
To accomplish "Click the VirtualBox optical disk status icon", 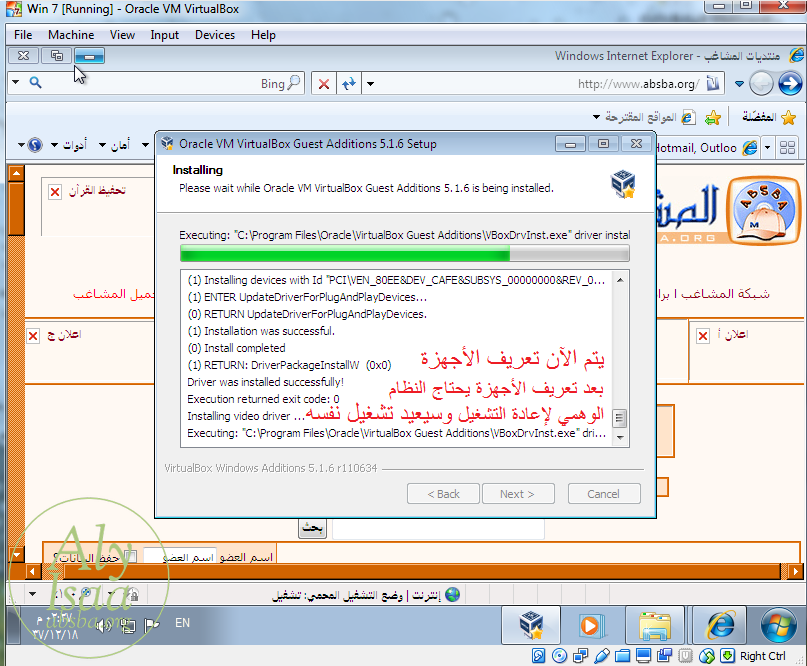I will [558, 656].
